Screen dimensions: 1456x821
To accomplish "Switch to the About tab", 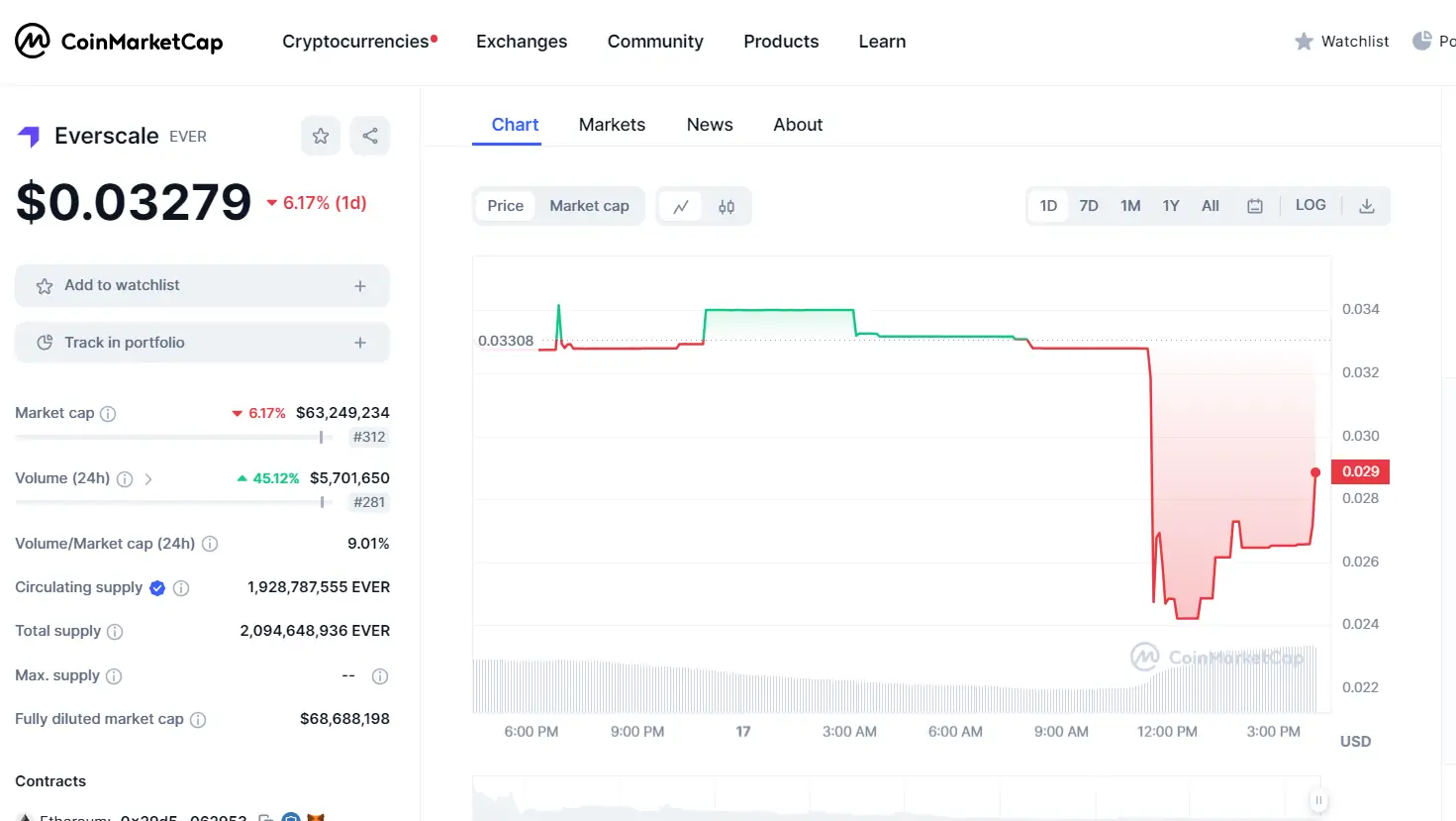I will point(798,125).
